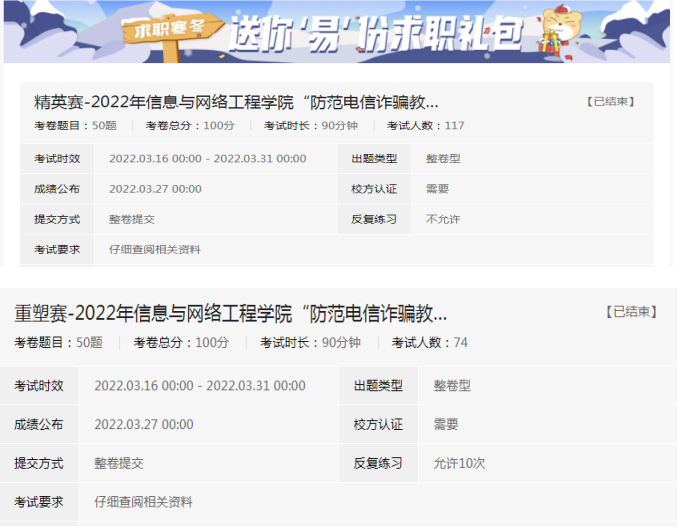Click 考试时长：90分钟 in the 重塑赛 card

pyautogui.click(x=310, y=343)
